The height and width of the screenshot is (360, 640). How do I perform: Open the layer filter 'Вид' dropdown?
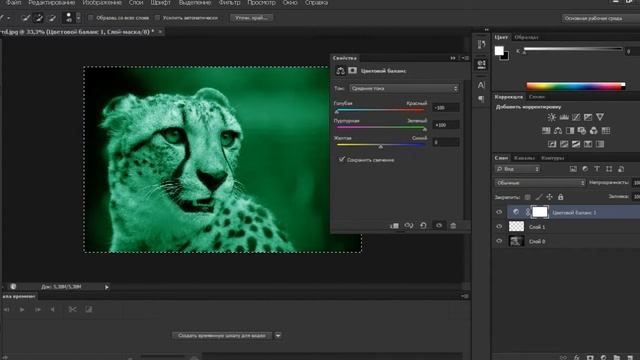pos(518,169)
